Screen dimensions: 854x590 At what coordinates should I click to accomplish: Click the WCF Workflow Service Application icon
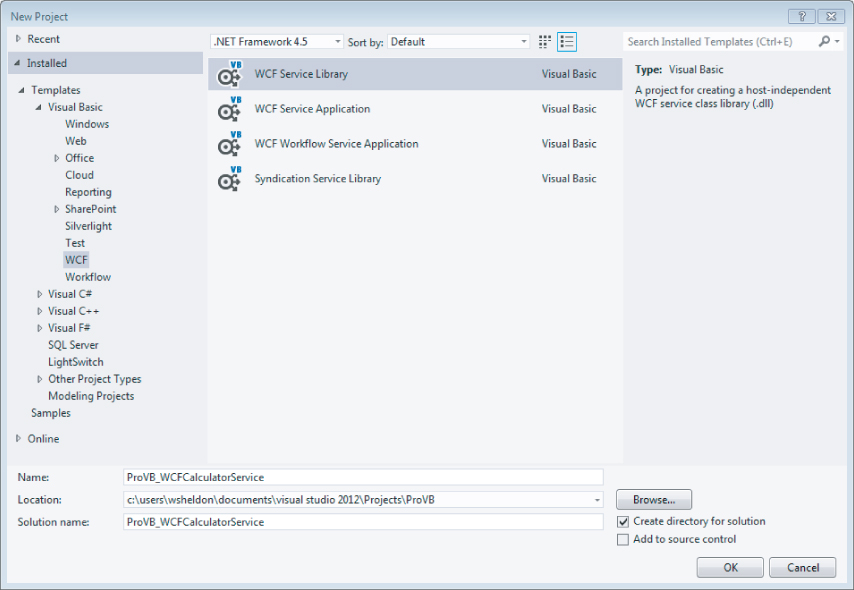coord(229,144)
